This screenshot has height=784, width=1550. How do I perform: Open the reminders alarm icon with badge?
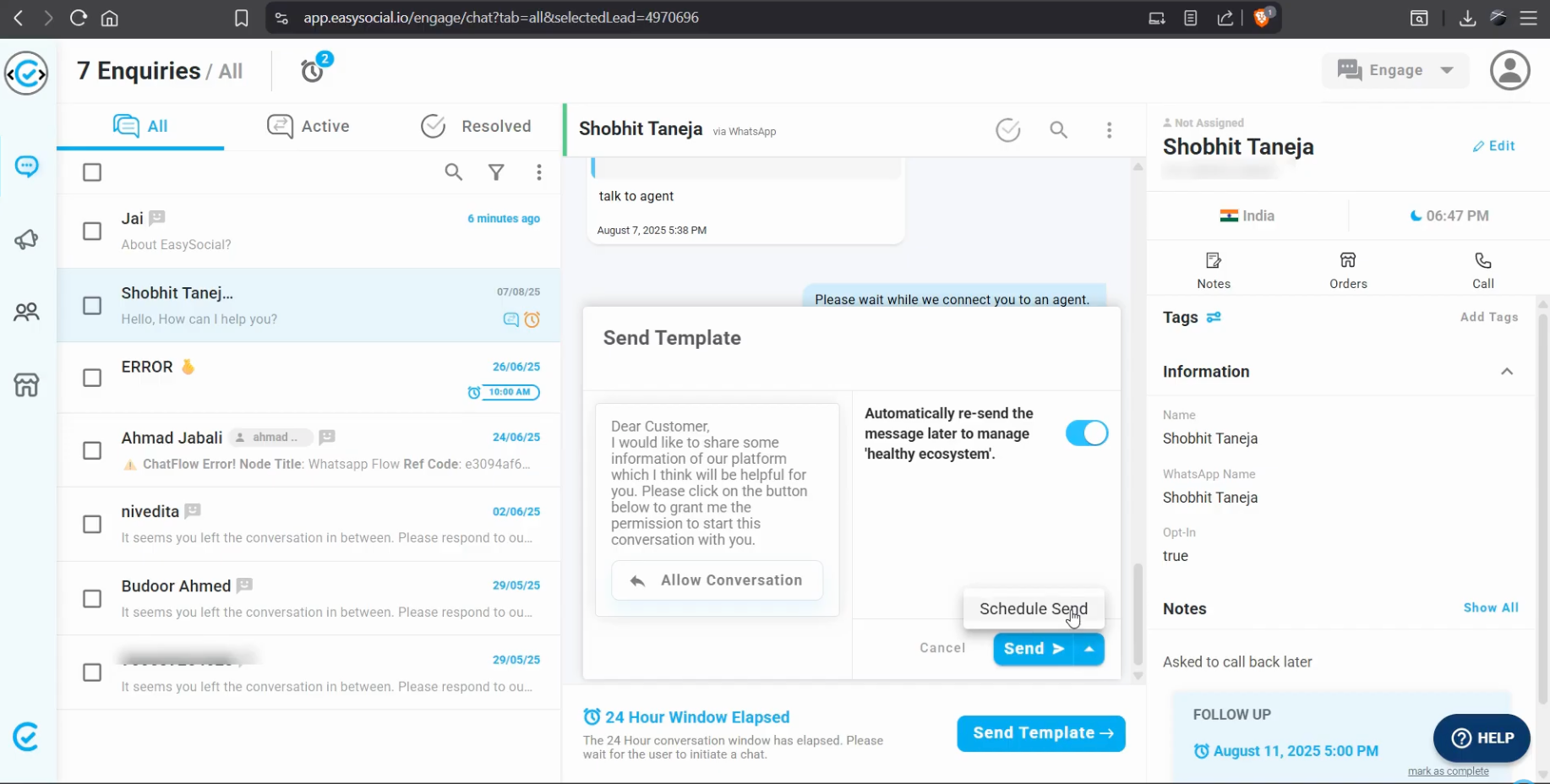coord(314,70)
